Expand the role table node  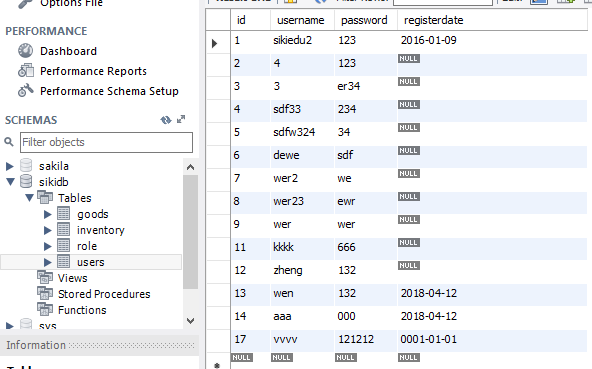tap(48, 246)
